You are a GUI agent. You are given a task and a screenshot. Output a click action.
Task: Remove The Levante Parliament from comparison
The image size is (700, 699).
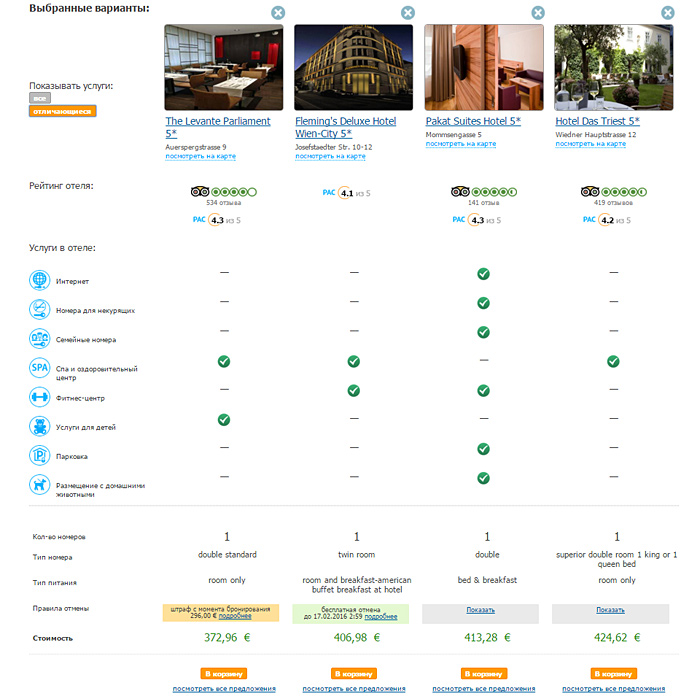coord(278,13)
